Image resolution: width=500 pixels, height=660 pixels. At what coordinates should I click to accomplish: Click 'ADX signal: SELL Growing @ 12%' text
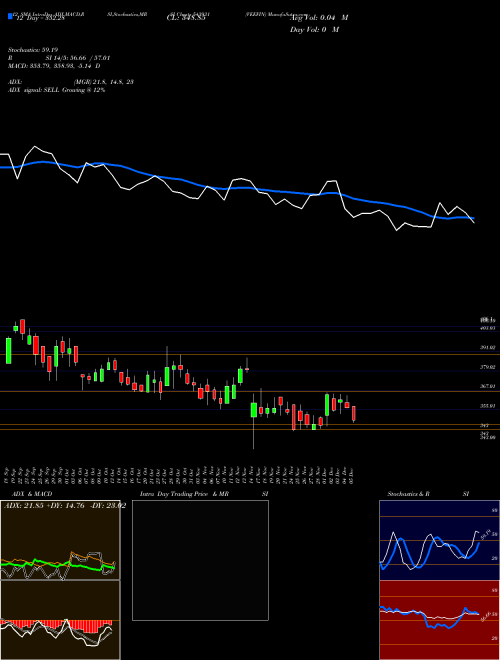click(x=56, y=90)
